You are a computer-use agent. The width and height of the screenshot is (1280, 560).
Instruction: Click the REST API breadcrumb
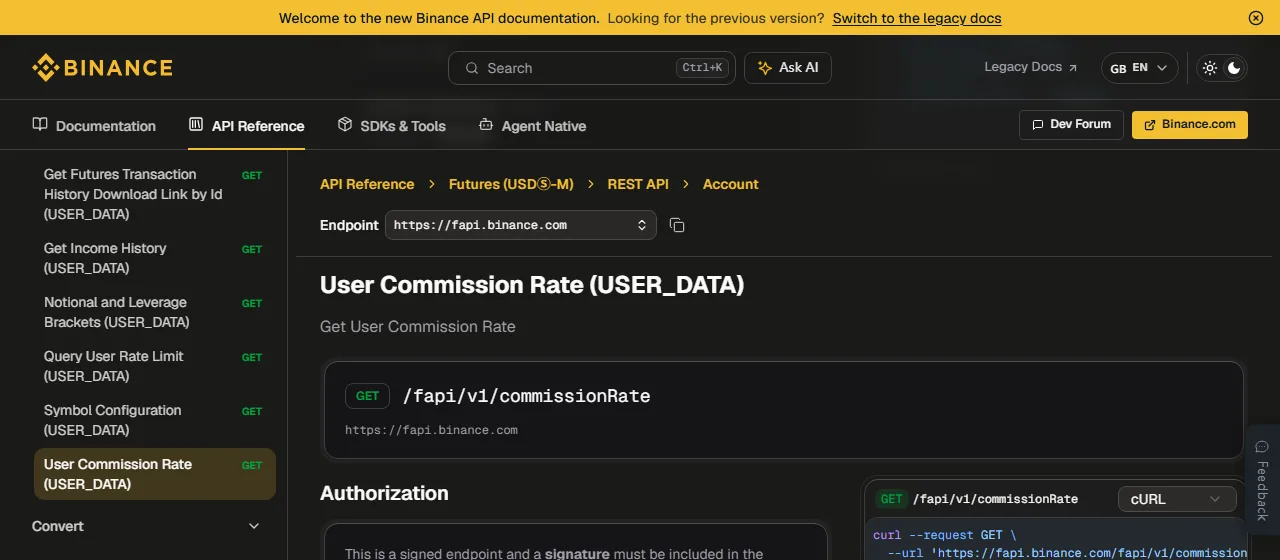pos(638,184)
